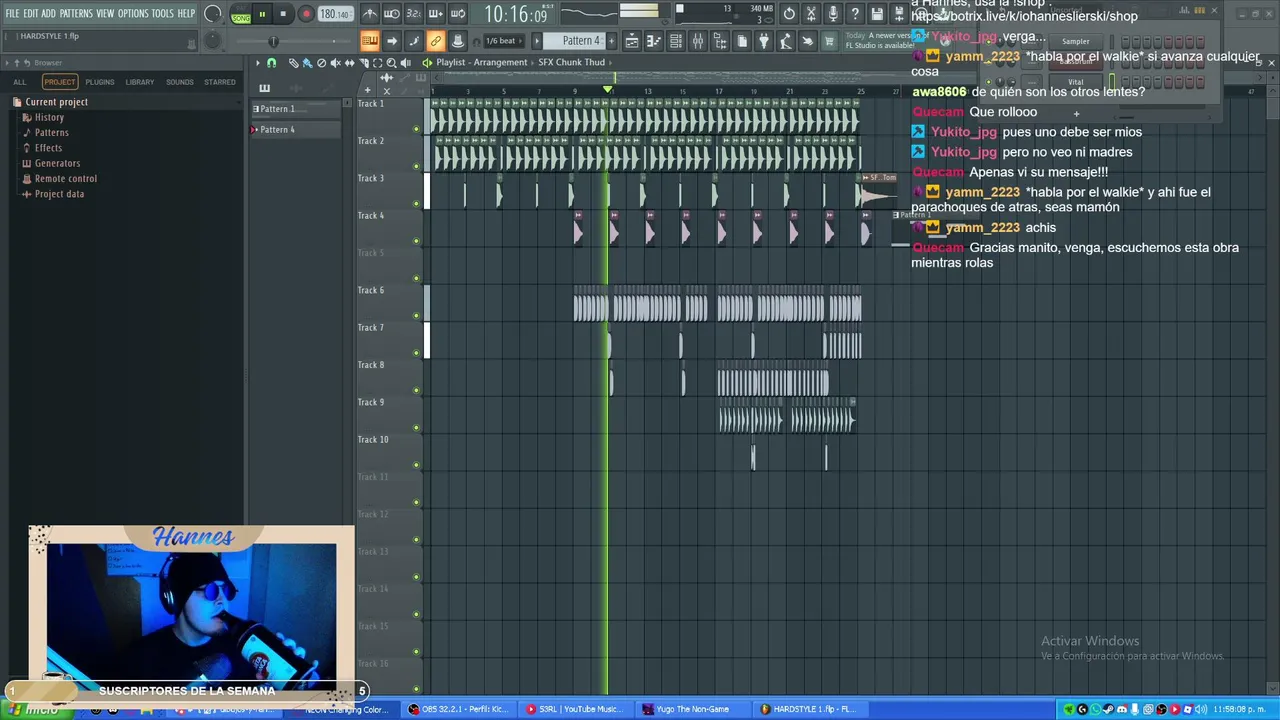
Task: Open the EDIT menu
Action: pos(31,13)
